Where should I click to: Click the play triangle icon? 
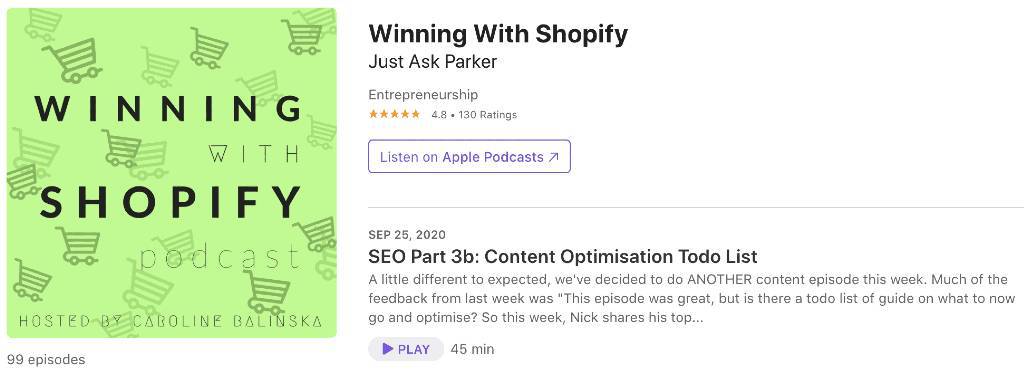(388, 349)
